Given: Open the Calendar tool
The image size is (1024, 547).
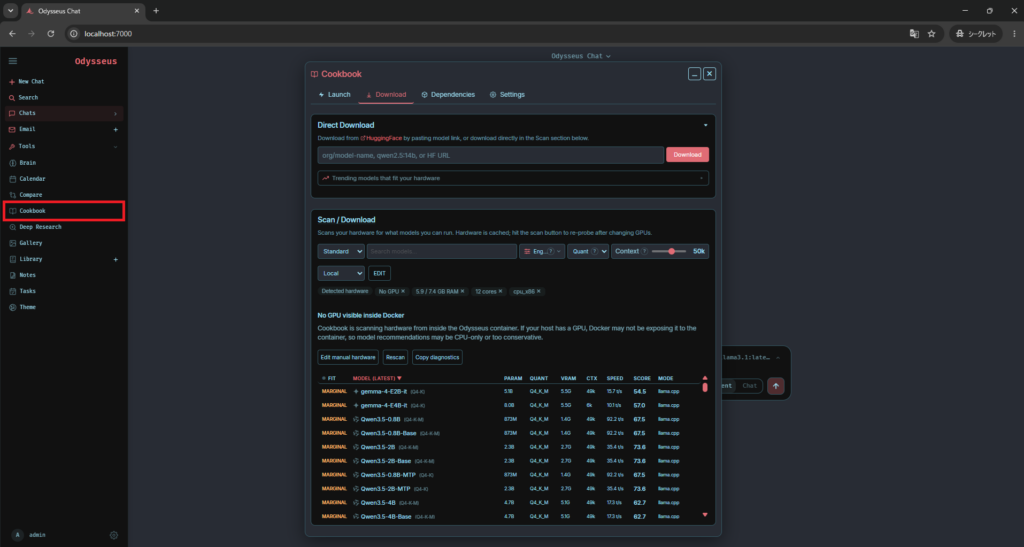Looking at the screenshot, I should click(x=27, y=179).
